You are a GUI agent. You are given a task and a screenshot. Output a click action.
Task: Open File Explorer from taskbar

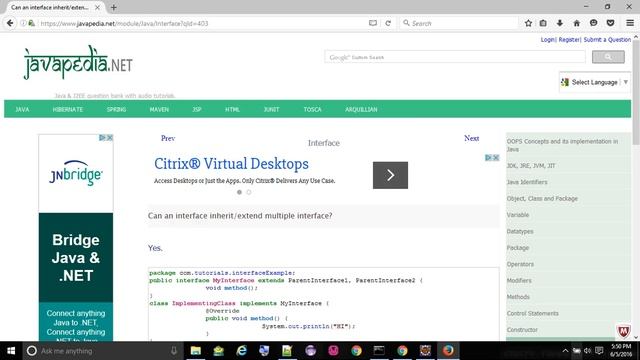196,351
